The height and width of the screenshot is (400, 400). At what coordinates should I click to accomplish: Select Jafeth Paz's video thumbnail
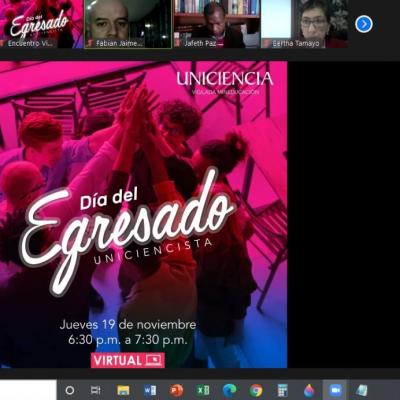point(217,24)
